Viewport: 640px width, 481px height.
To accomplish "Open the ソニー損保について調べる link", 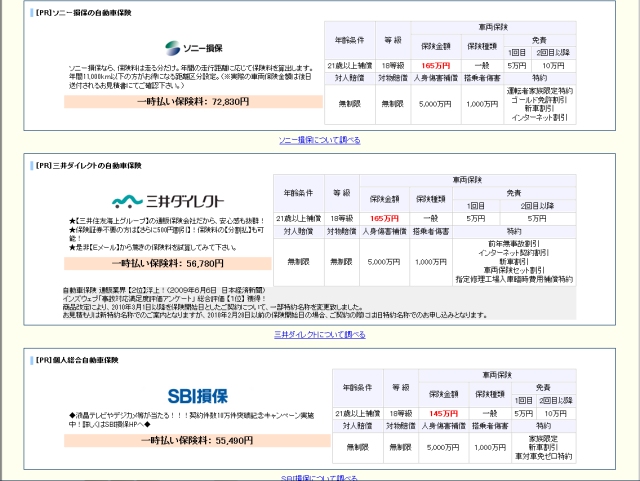I will [x=320, y=140].
